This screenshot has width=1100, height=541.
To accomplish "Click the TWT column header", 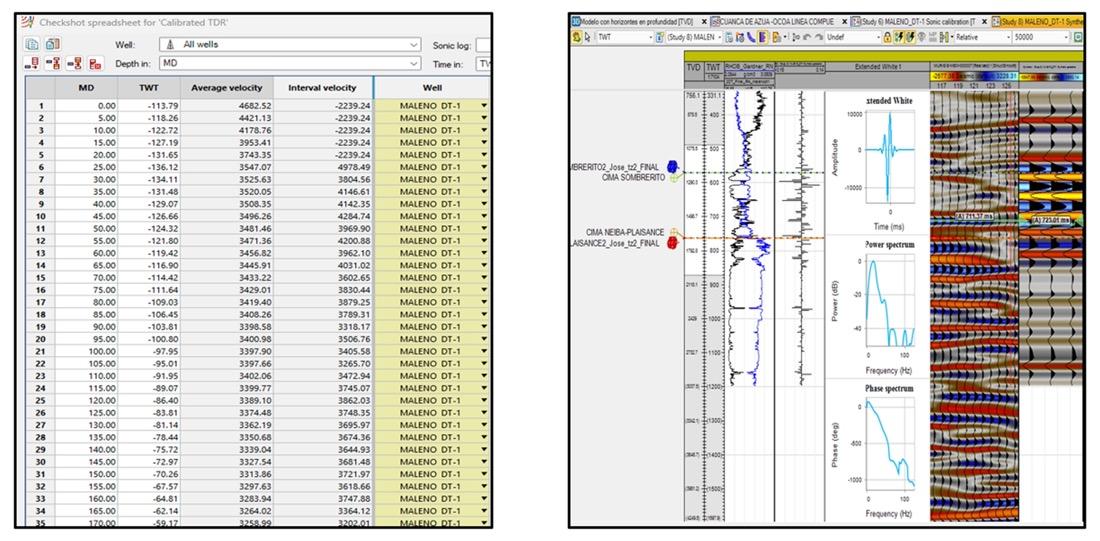I will pos(149,88).
